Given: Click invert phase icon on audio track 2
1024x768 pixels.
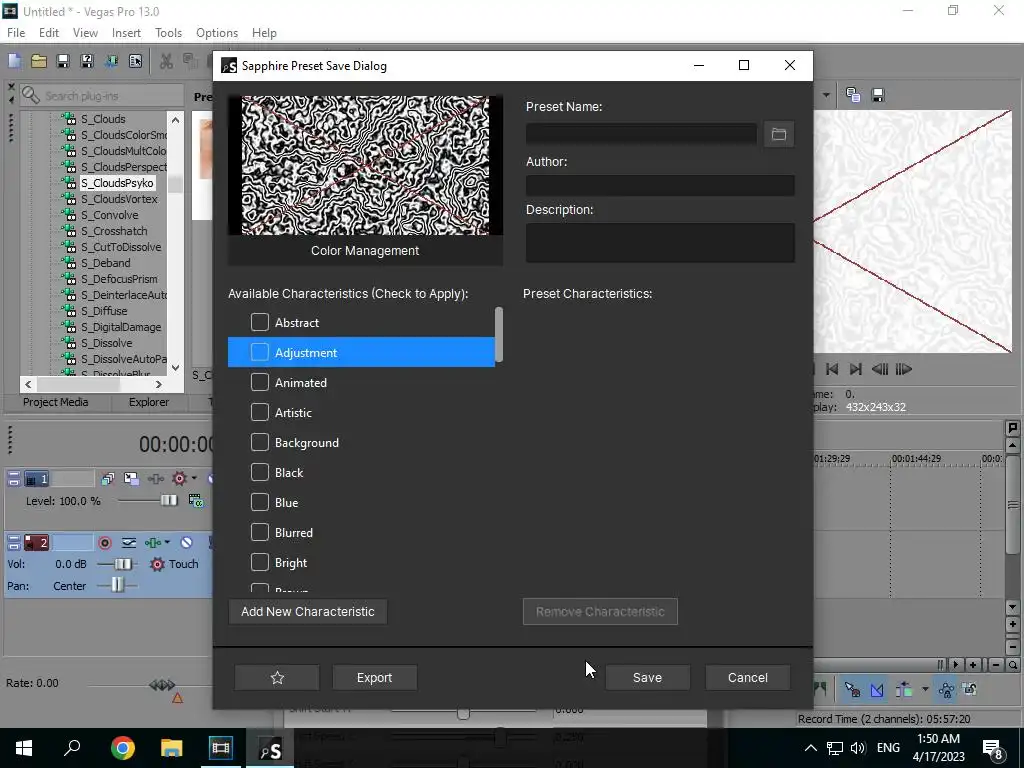Looking at the screenshot, I should click(x=129, y=543).
